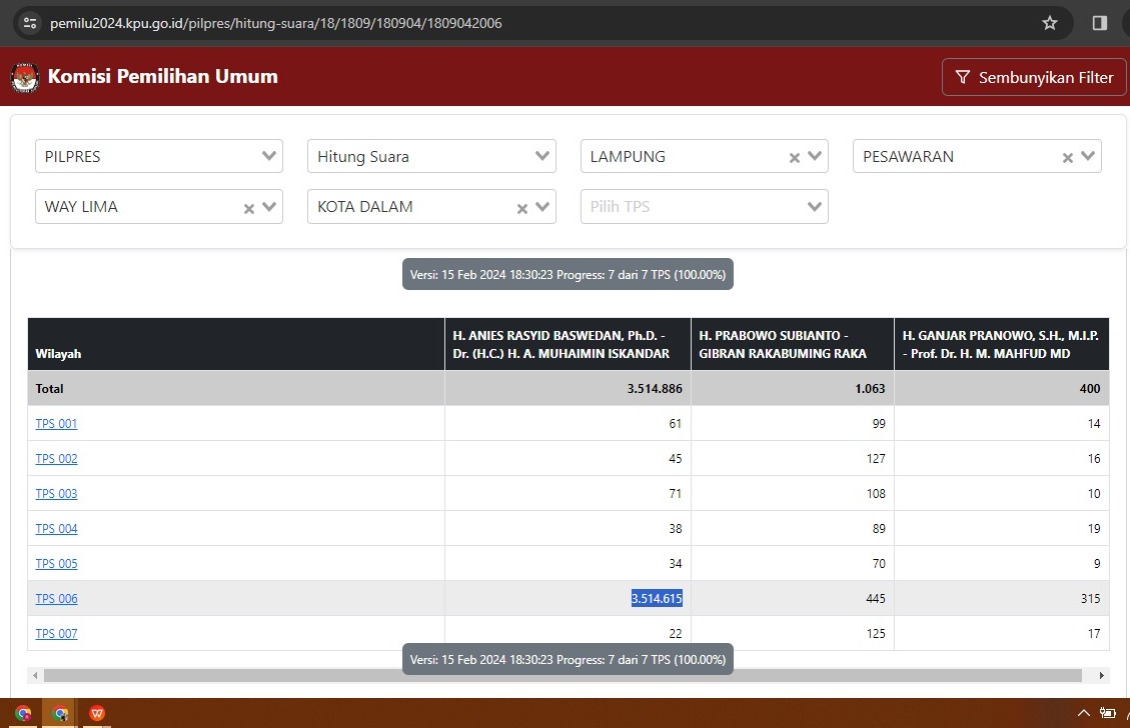Show hidden system tray icons
This screenshot has height=728, width=1130.
pos(1083,713)
